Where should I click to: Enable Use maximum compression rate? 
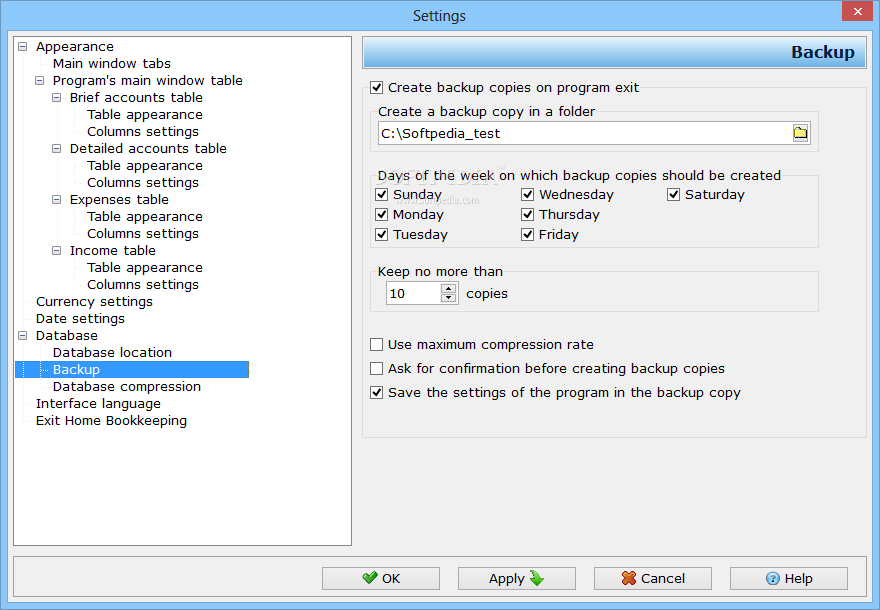(x=377, y=345)
